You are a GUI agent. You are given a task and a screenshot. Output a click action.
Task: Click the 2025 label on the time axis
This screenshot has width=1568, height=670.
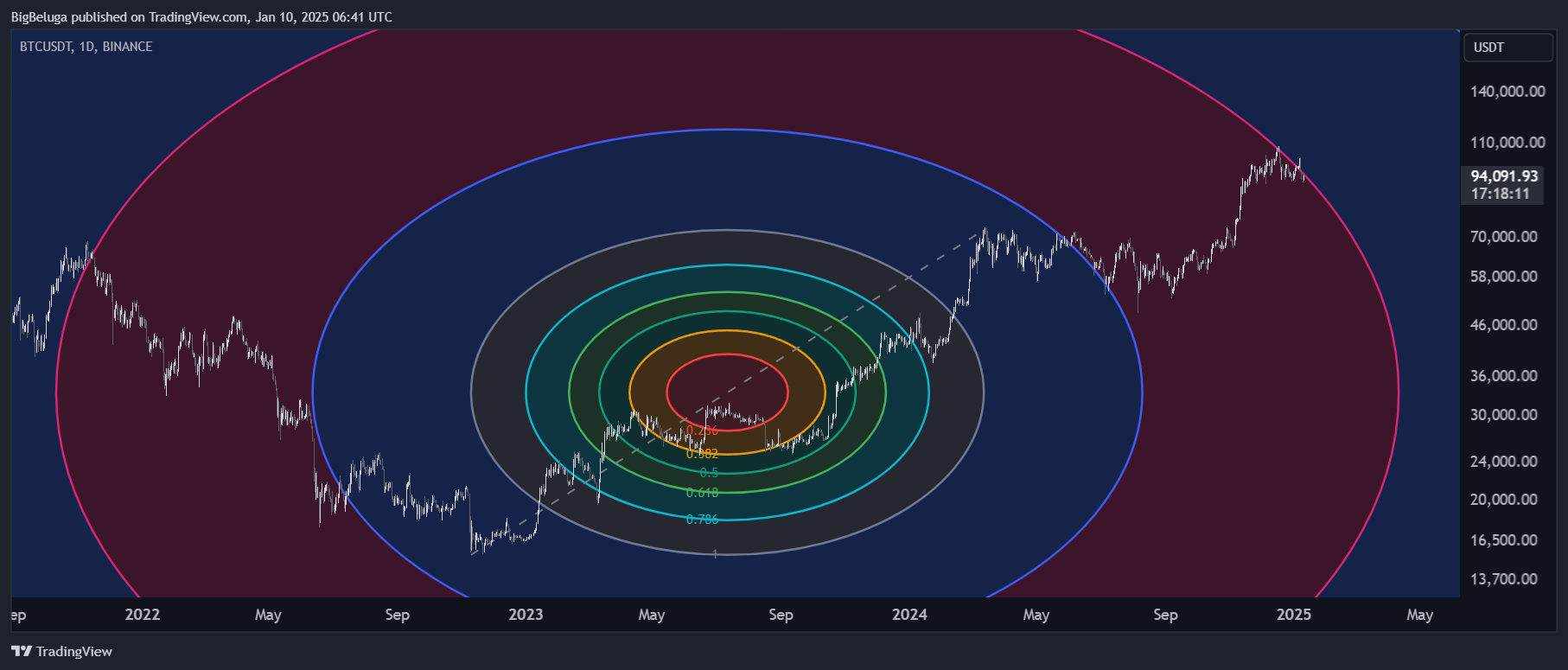click(1294, 615)
